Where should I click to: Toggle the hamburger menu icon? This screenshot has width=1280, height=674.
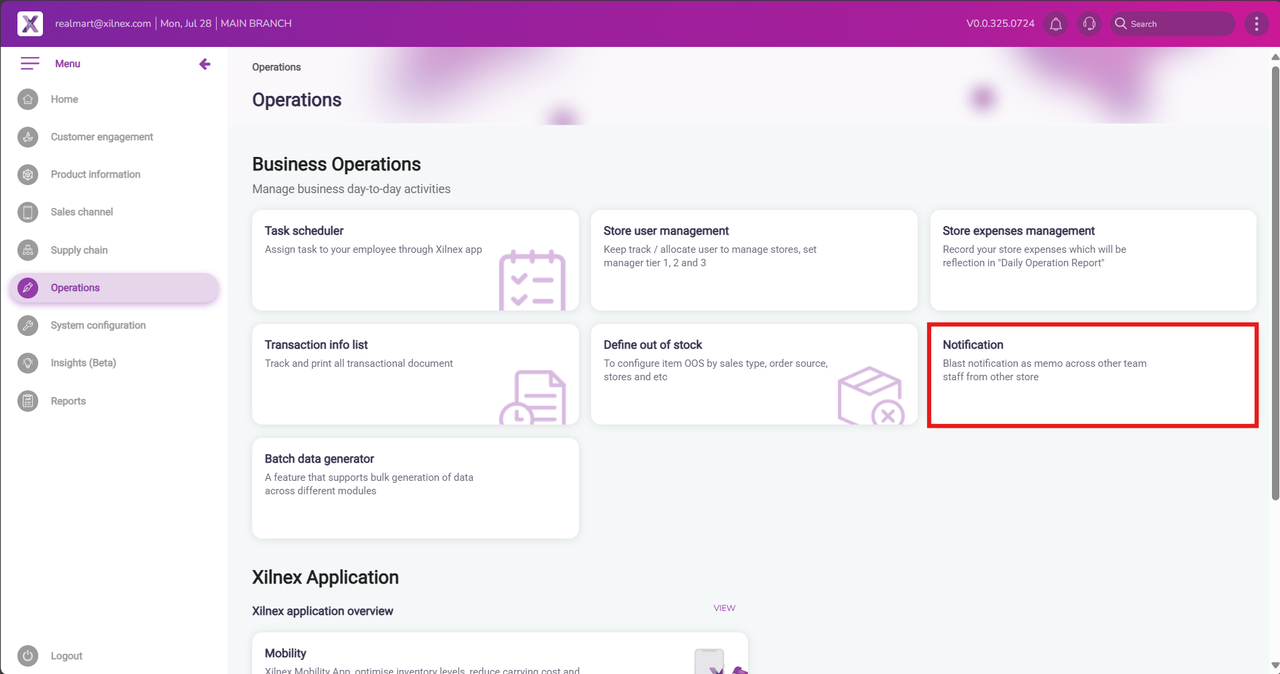[30, 64]
